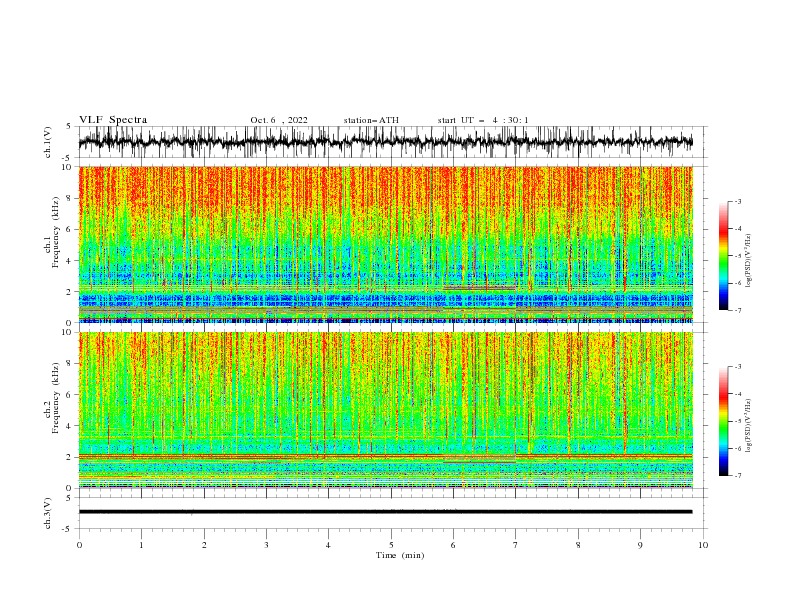
Task: Click the "-7" label on ch.2 color bar
Action: coord(738,475)
